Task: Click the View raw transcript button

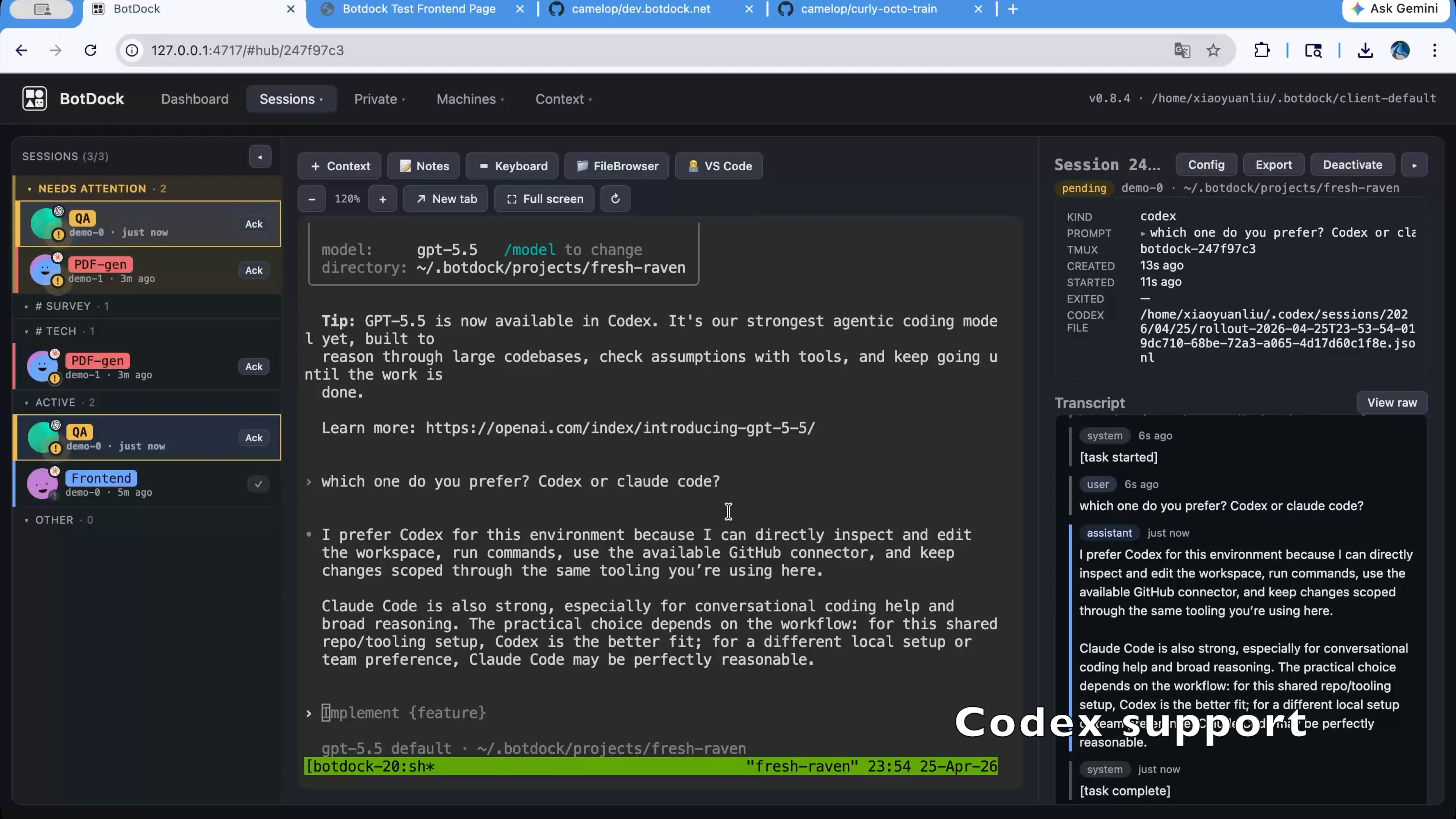Action: (x=1392, y=402)
